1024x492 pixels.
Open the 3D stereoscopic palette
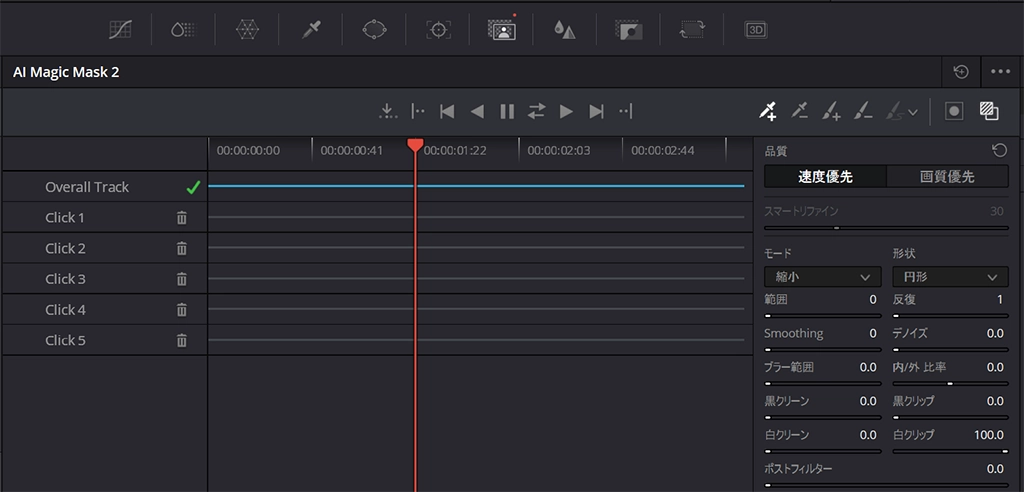[x=755, y=30]
